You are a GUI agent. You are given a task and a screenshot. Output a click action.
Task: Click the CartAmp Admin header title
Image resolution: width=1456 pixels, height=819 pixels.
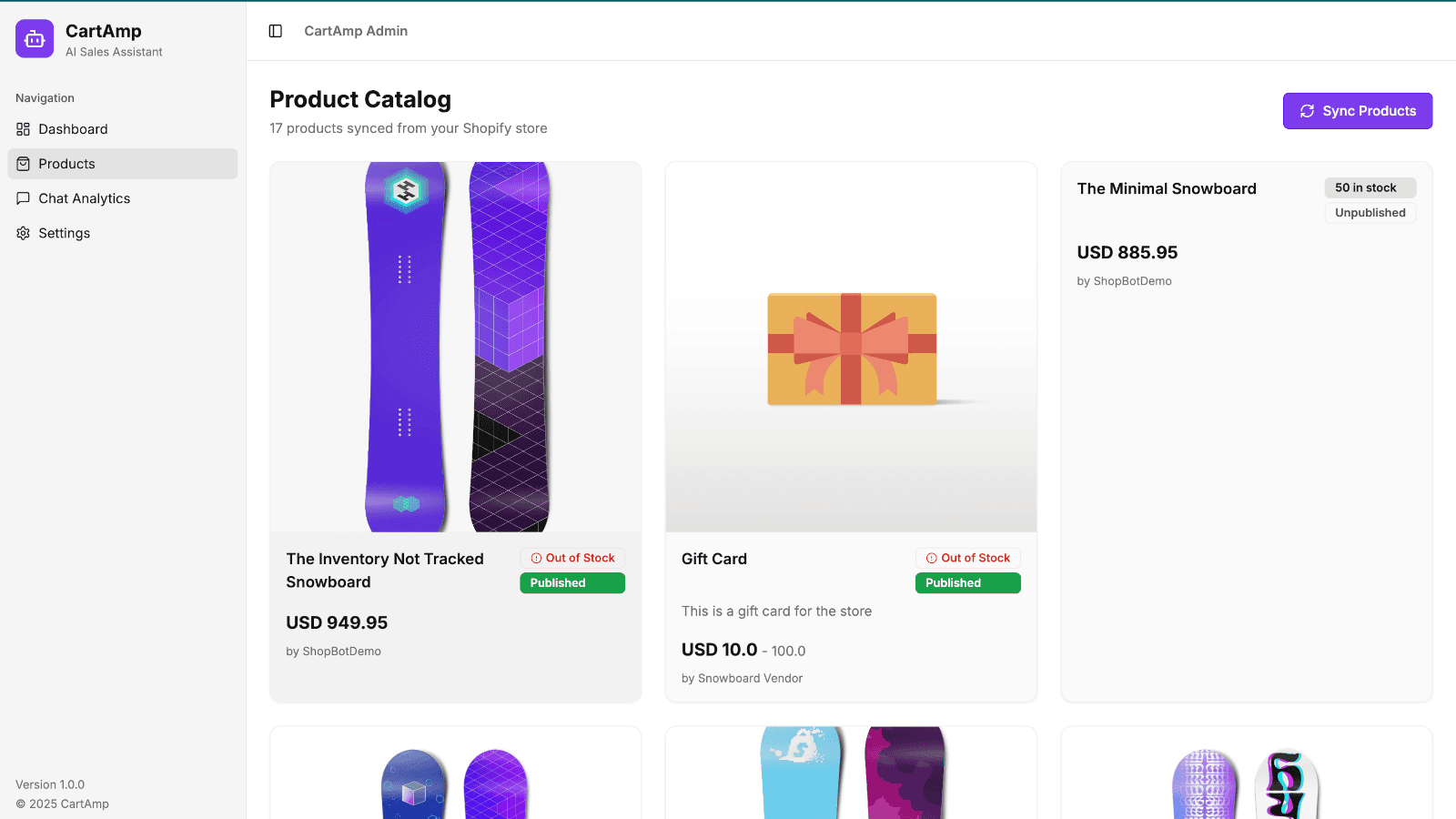pos(356,31)
